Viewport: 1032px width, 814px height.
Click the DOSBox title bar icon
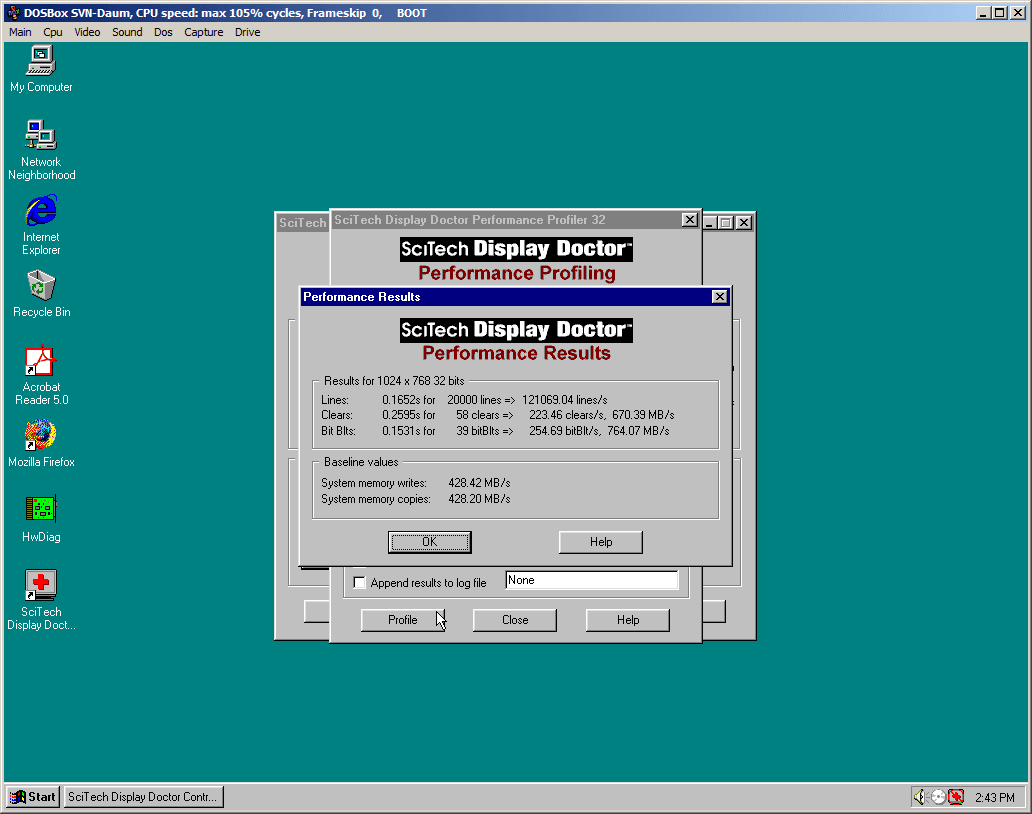[14, 13]
